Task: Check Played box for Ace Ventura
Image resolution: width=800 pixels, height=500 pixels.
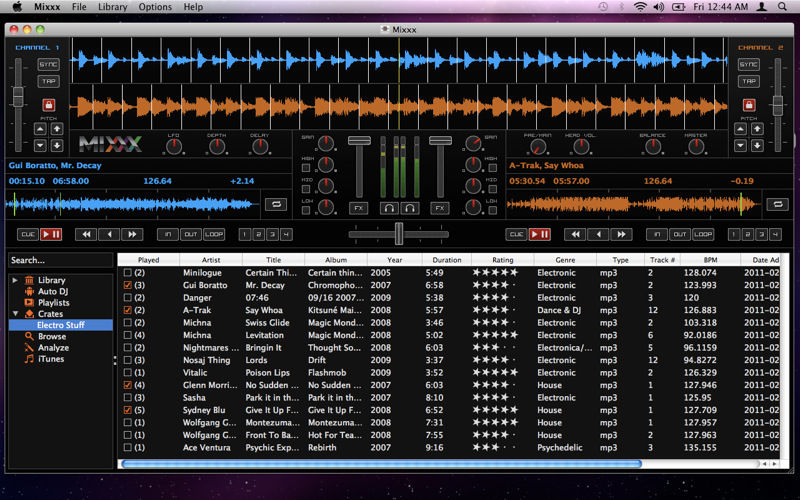Action: click(128, 447)
